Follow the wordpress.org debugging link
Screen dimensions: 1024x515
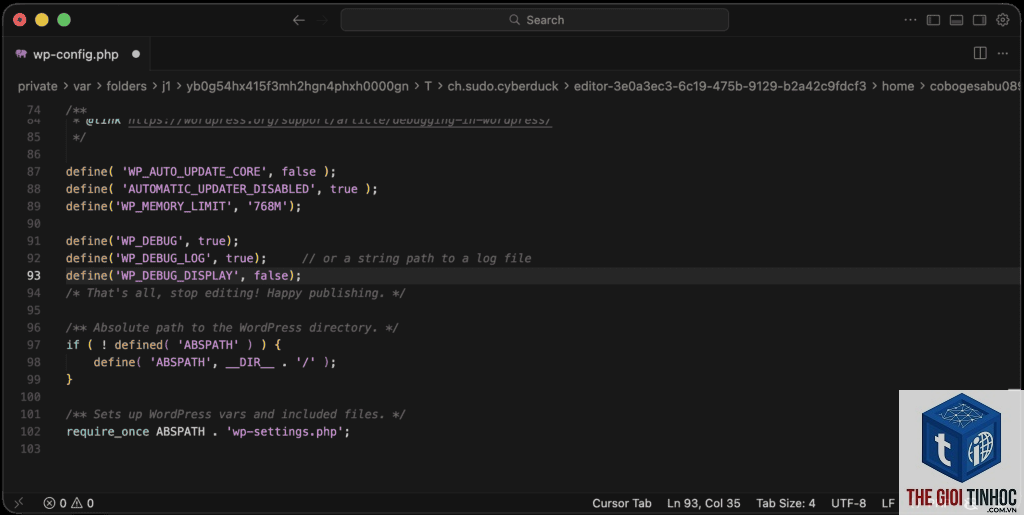pyautogui.click(x=340, y=121)
